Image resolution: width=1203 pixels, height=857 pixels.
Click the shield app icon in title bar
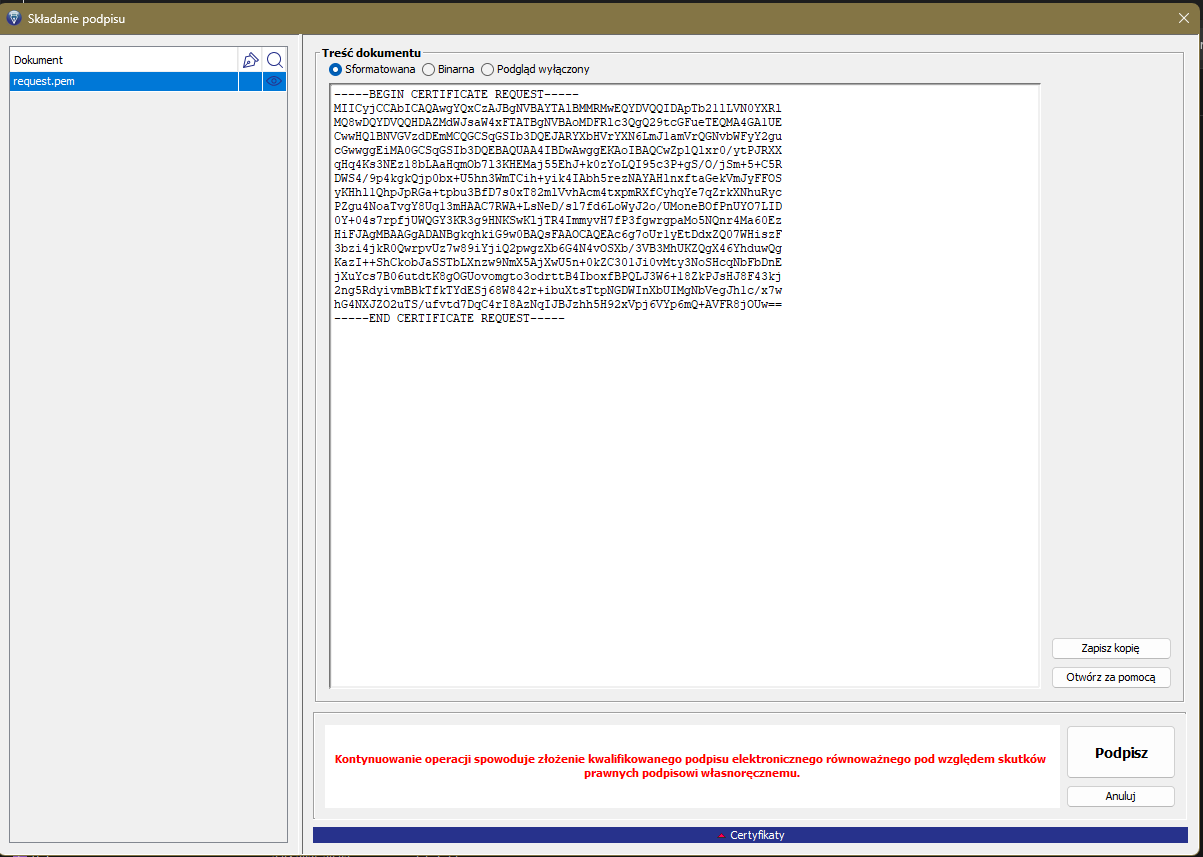tap(13, 18)
